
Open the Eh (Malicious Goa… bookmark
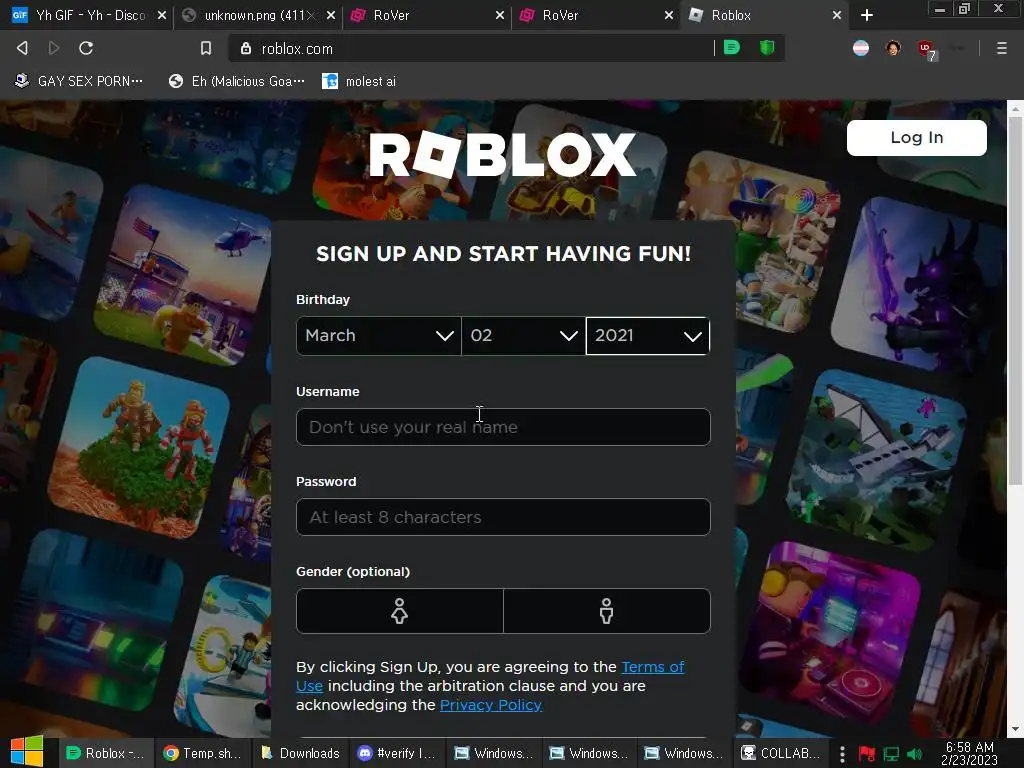coord(236,81)
